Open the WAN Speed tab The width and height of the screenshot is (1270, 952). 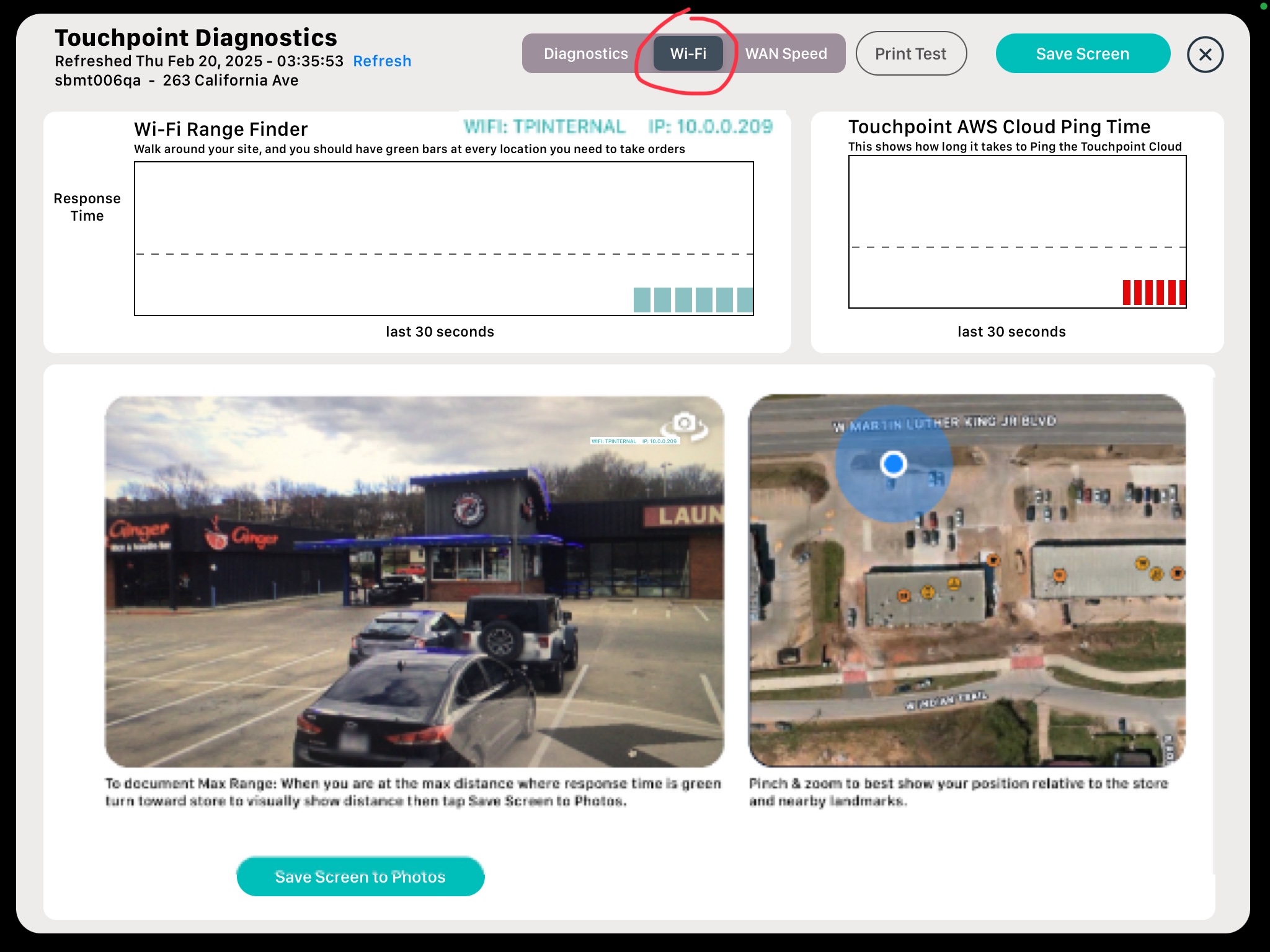click(x=786, y=54)
